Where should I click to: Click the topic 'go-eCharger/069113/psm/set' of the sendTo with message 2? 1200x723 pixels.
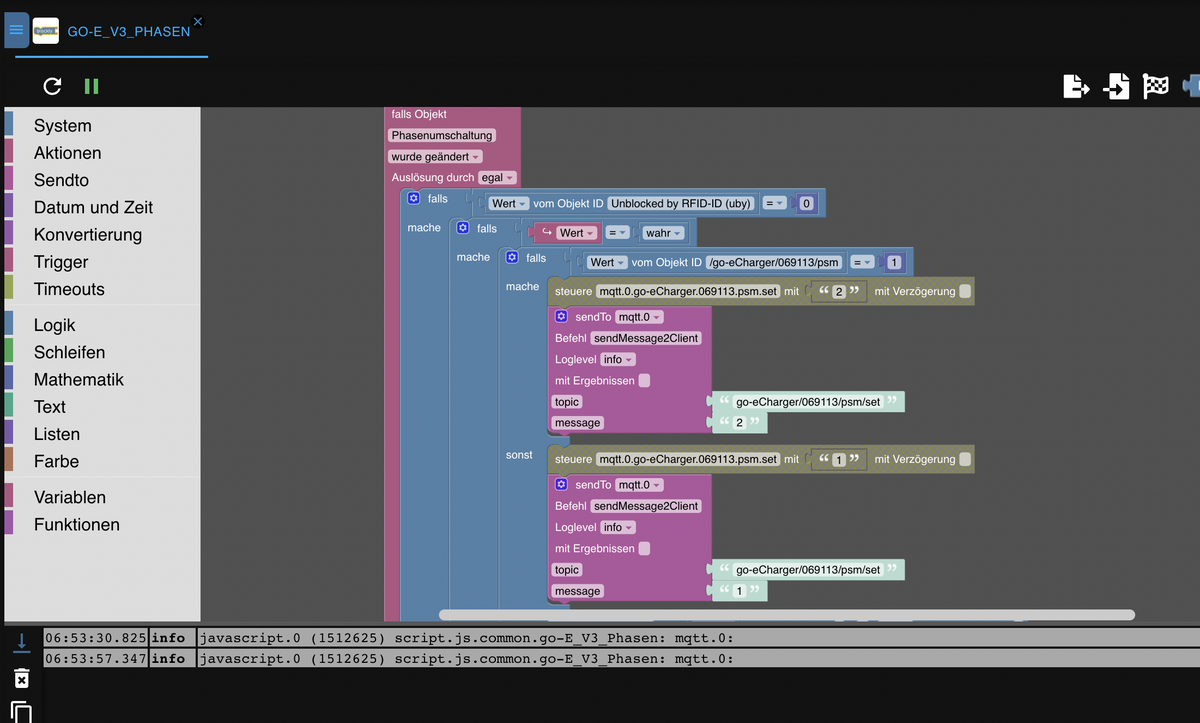click(x=808, y=402)
